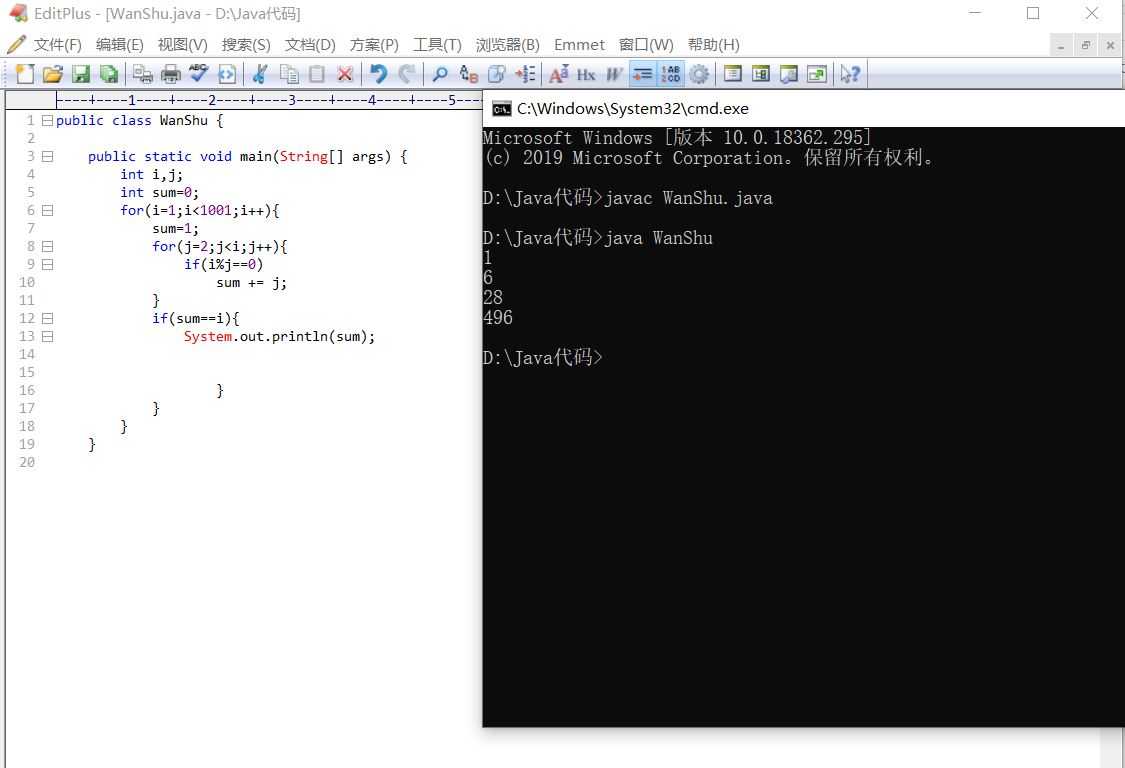Click 'javac WanShu.java' command in cmd
Viewport: 1125px width, 768px height.
pos(688,197)
